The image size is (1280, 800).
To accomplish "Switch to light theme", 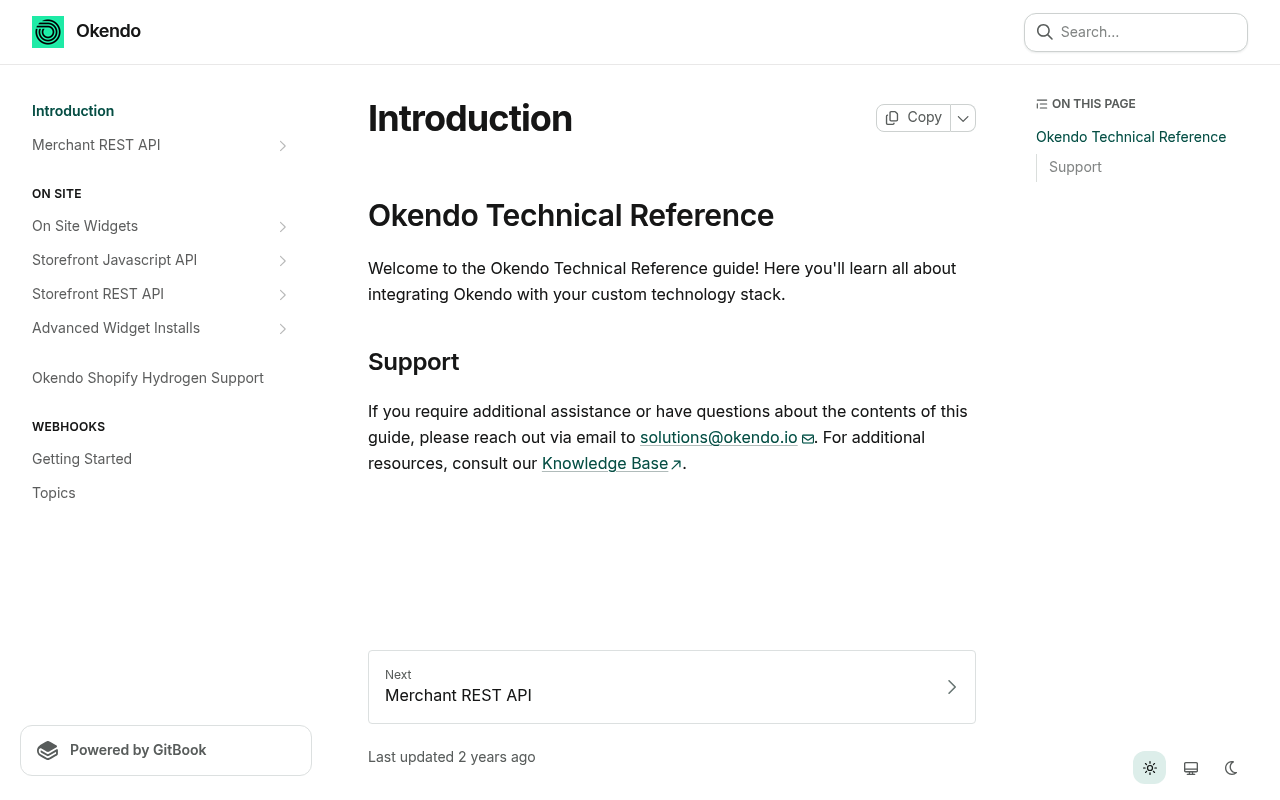I will pyautogui.click(x=1150, y=768).
